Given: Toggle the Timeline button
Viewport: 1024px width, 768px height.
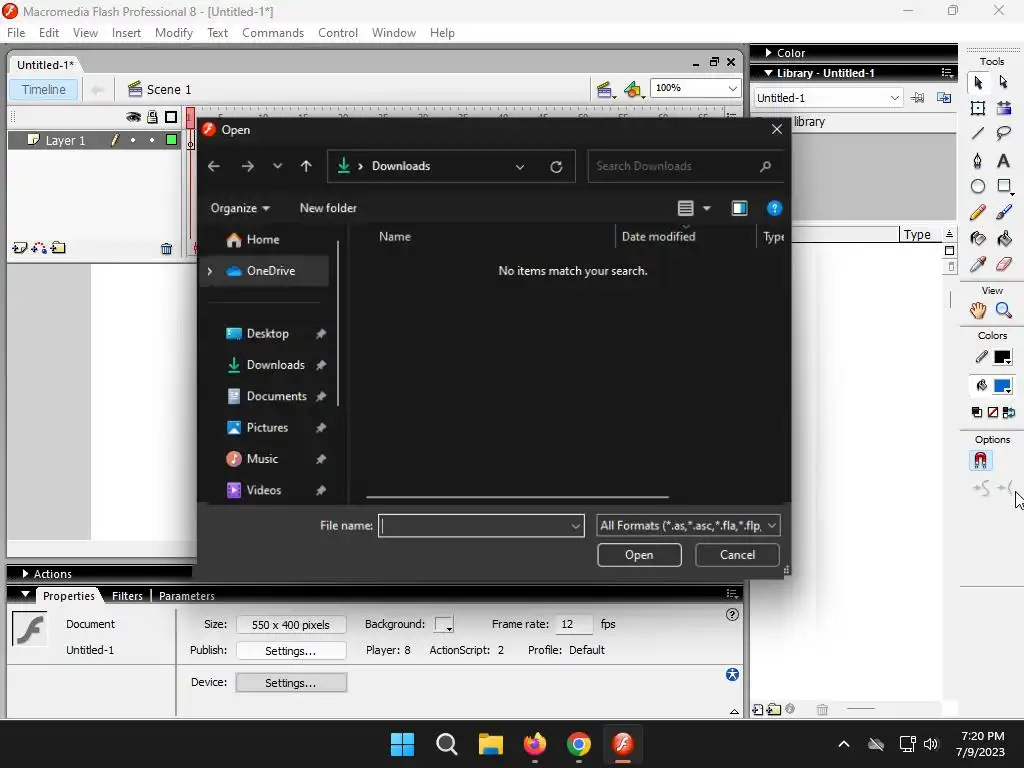Looking at the screenshot, I should [43, 89].
